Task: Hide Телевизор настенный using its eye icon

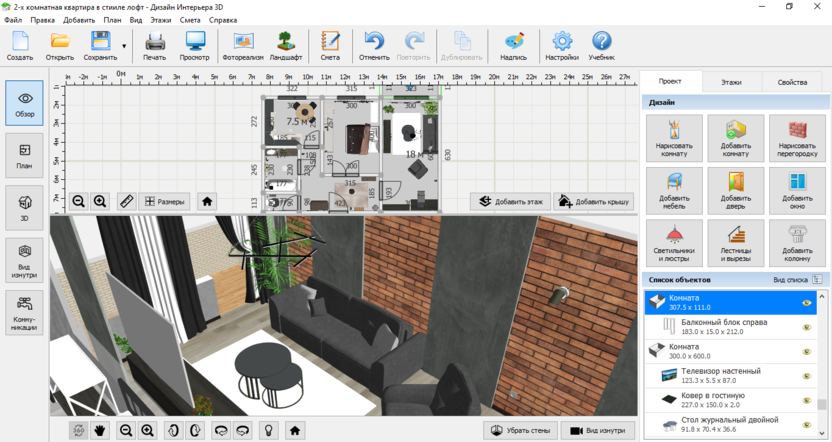Action: pyautogui.click(x=806, y=375)
